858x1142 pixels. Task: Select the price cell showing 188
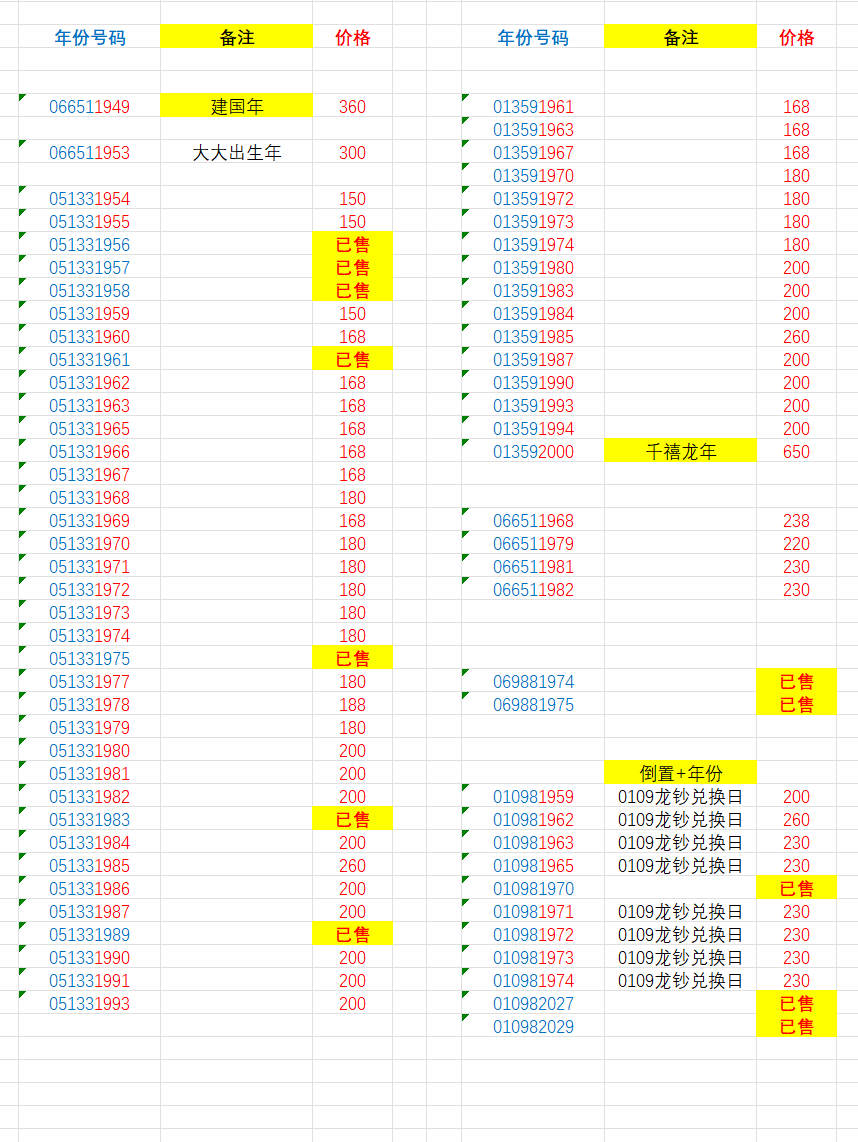(352, 705)
